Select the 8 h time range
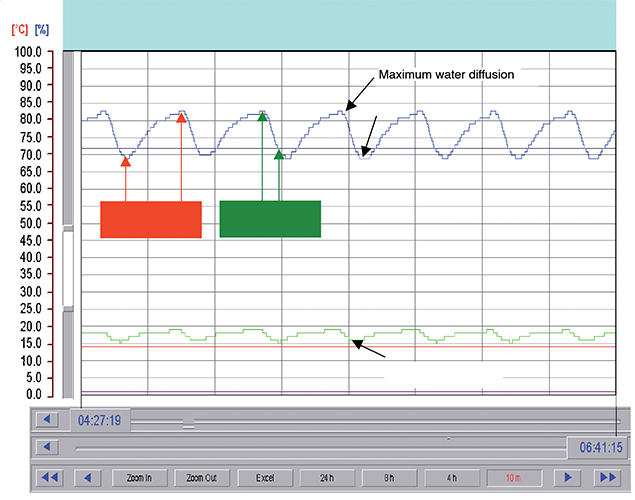 (389, 478)
